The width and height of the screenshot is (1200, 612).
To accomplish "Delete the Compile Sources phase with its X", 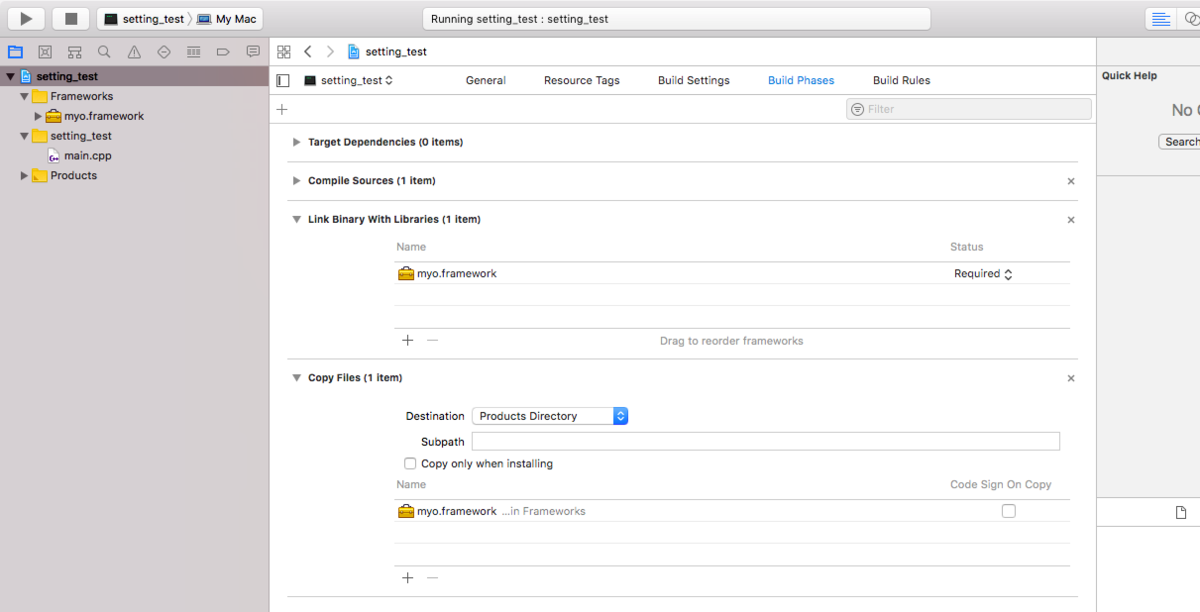I will (x=1071, y=182).
